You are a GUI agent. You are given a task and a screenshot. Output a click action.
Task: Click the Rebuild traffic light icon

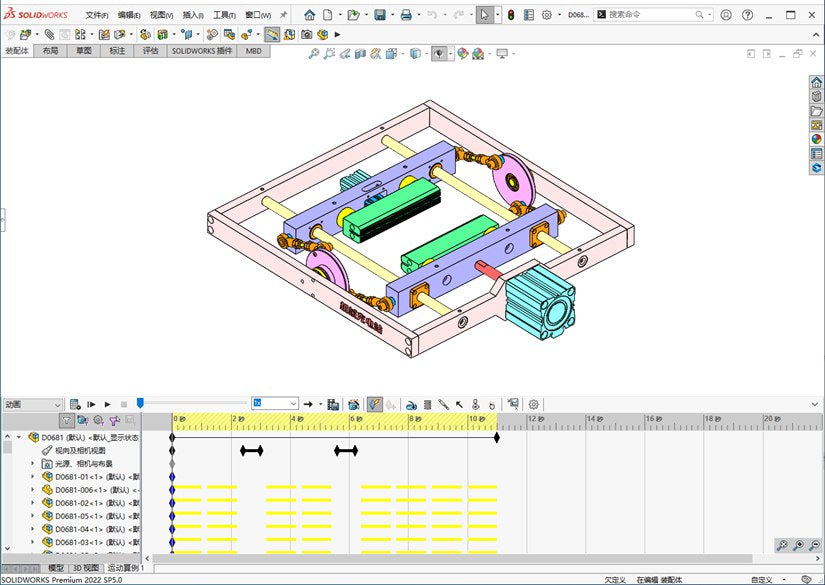511,15
